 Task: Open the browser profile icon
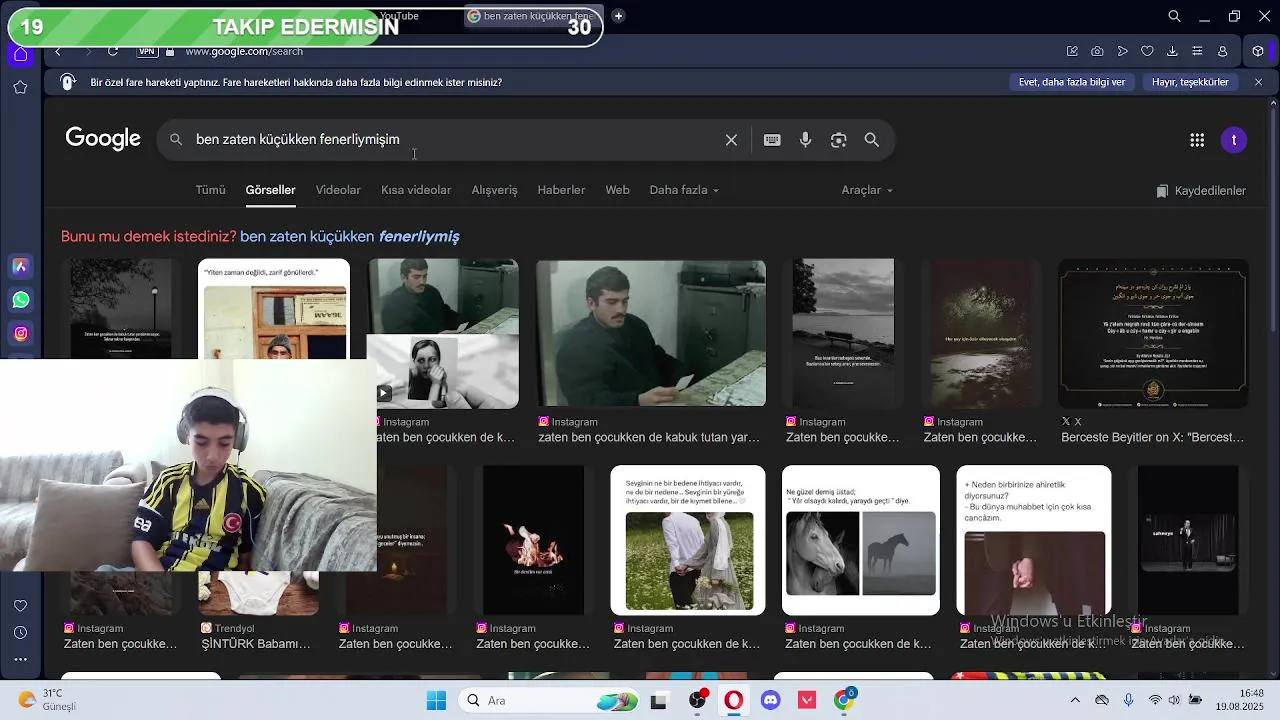coord(1222,51)
